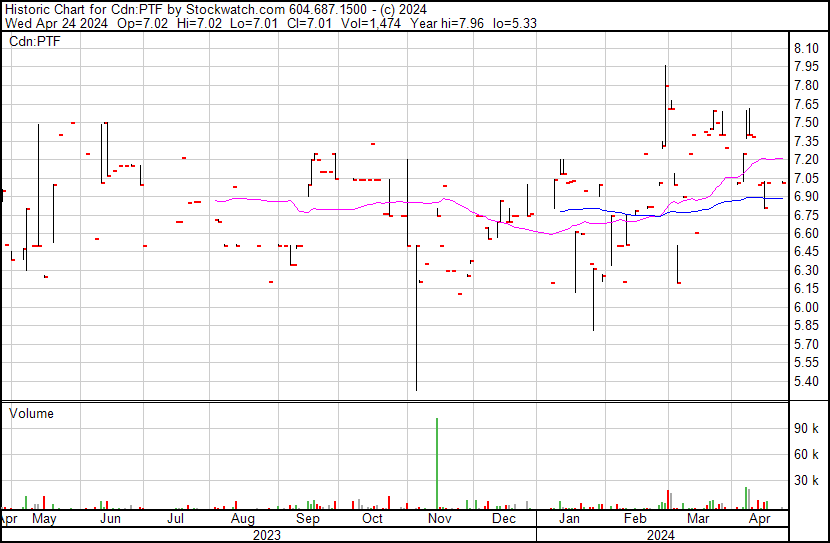Click the 8.10 price axis label
The width and height of the screenshot is (830, 543).
click(806, 48)
